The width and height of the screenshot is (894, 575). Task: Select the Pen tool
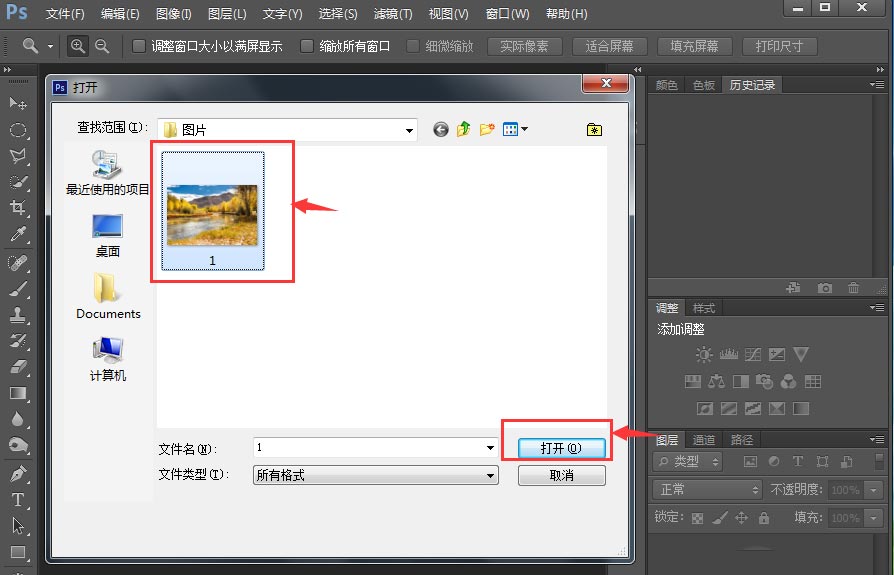pyautogui.click(x=18, y=474)
